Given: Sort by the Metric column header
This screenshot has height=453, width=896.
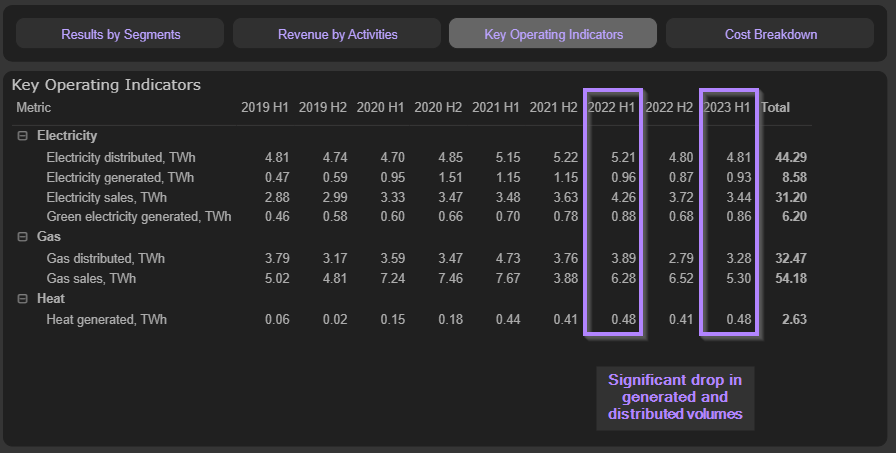Looking at the screenshot, I should tap(34, 108).
